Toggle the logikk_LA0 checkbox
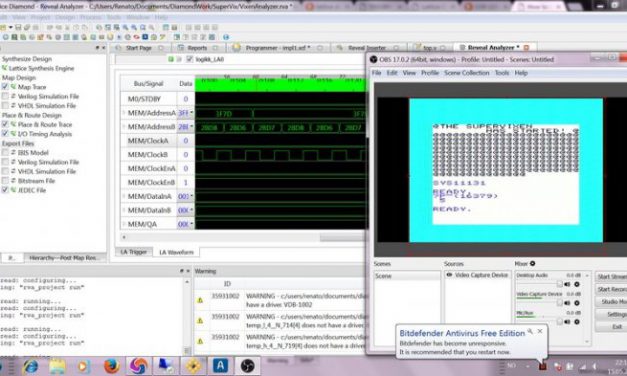This screenshot has width=627, height=376. [x=190, y=59]
